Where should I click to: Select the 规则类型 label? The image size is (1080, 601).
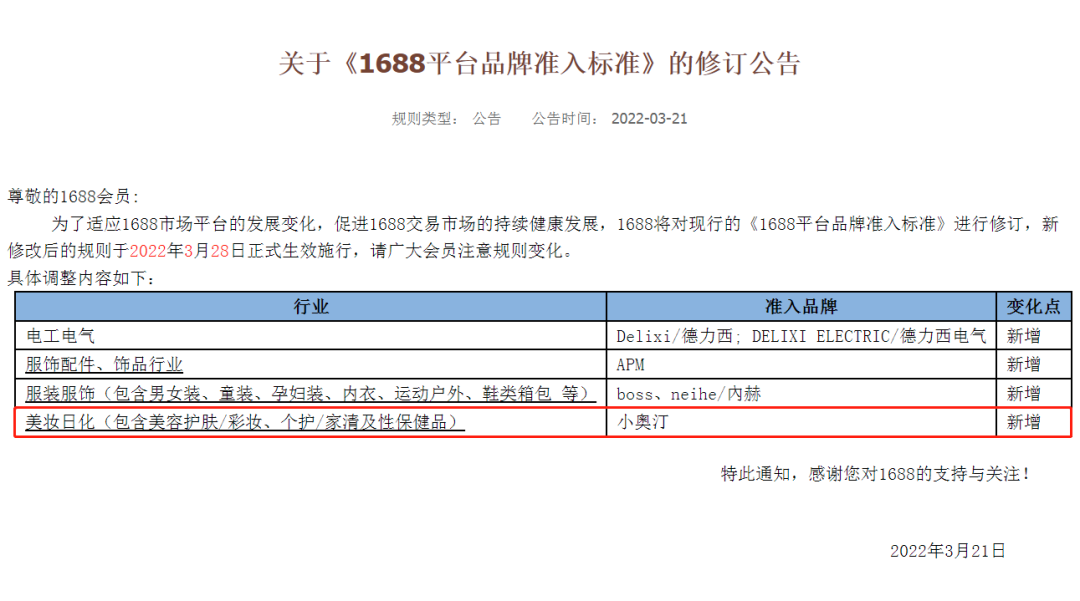[424, 118]
